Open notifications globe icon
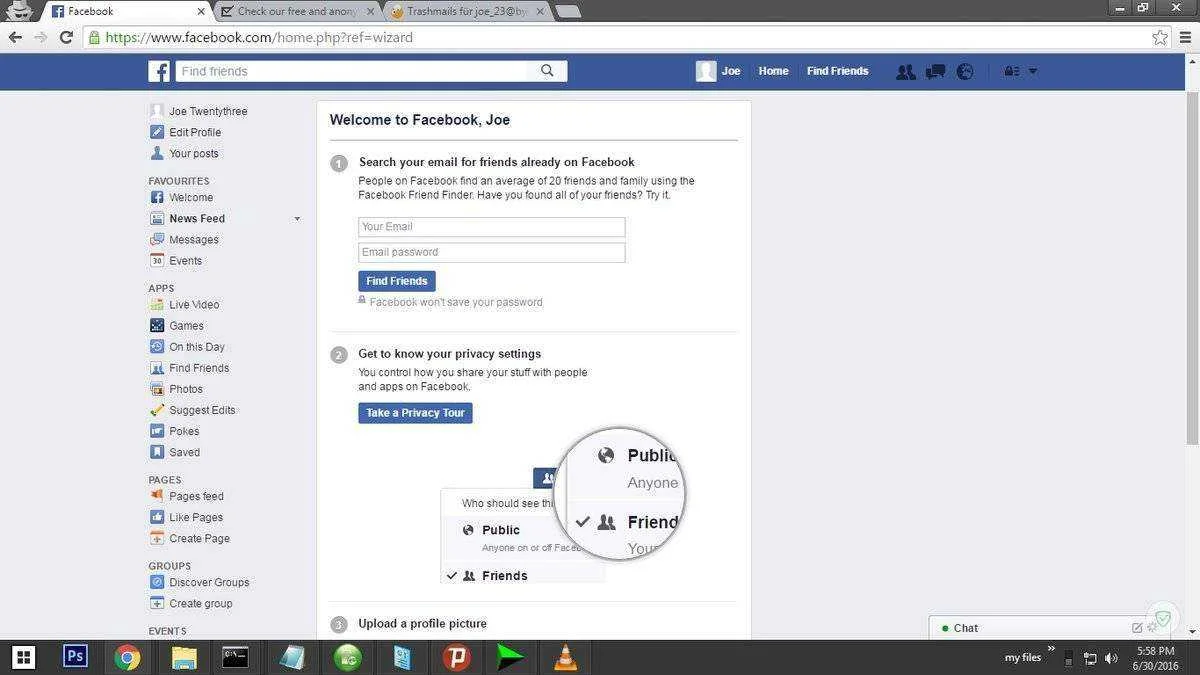Viewport: 1200px width, 675px height. pos(965,71)
